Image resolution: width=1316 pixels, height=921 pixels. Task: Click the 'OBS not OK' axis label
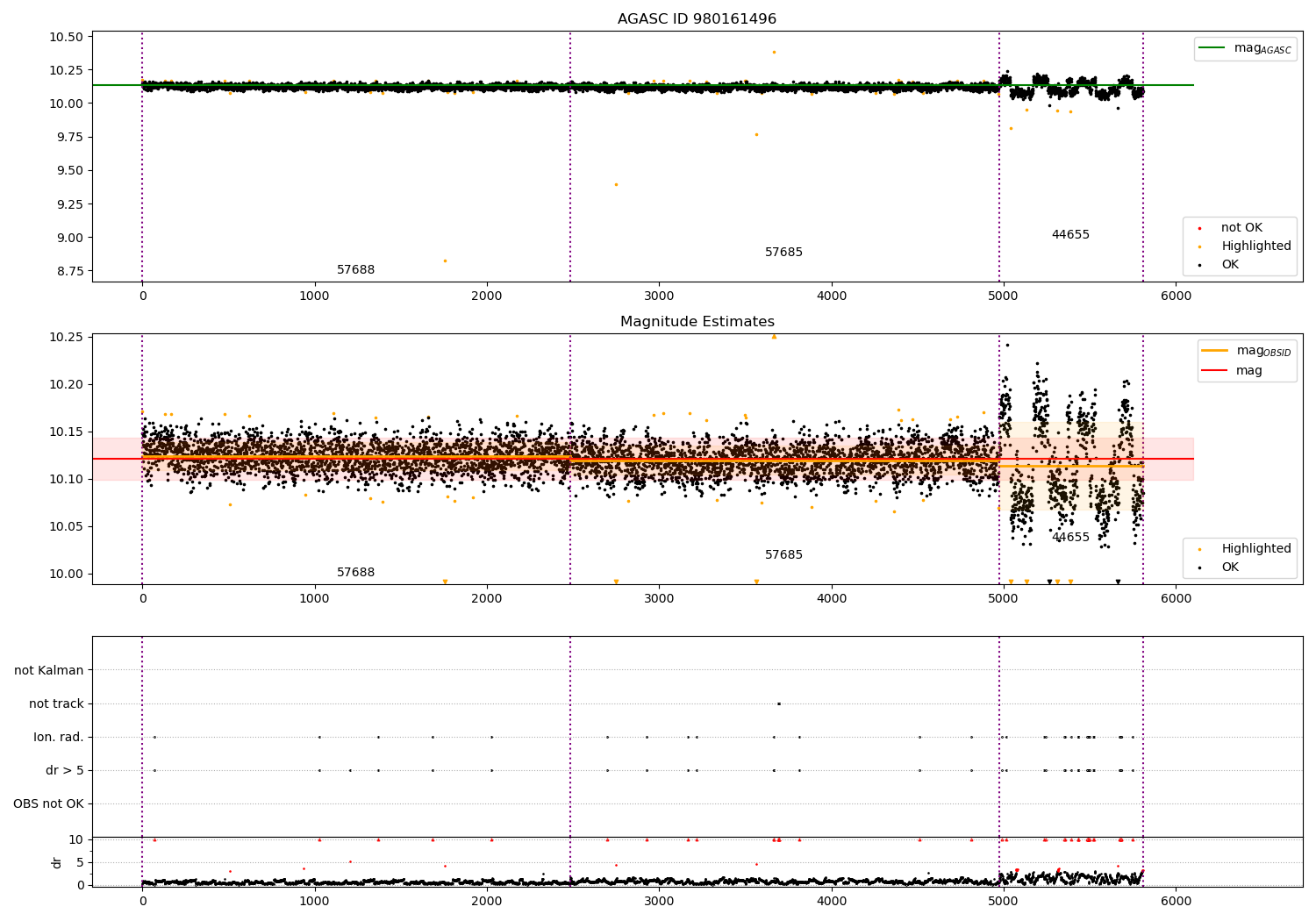(x=49, y=803)
